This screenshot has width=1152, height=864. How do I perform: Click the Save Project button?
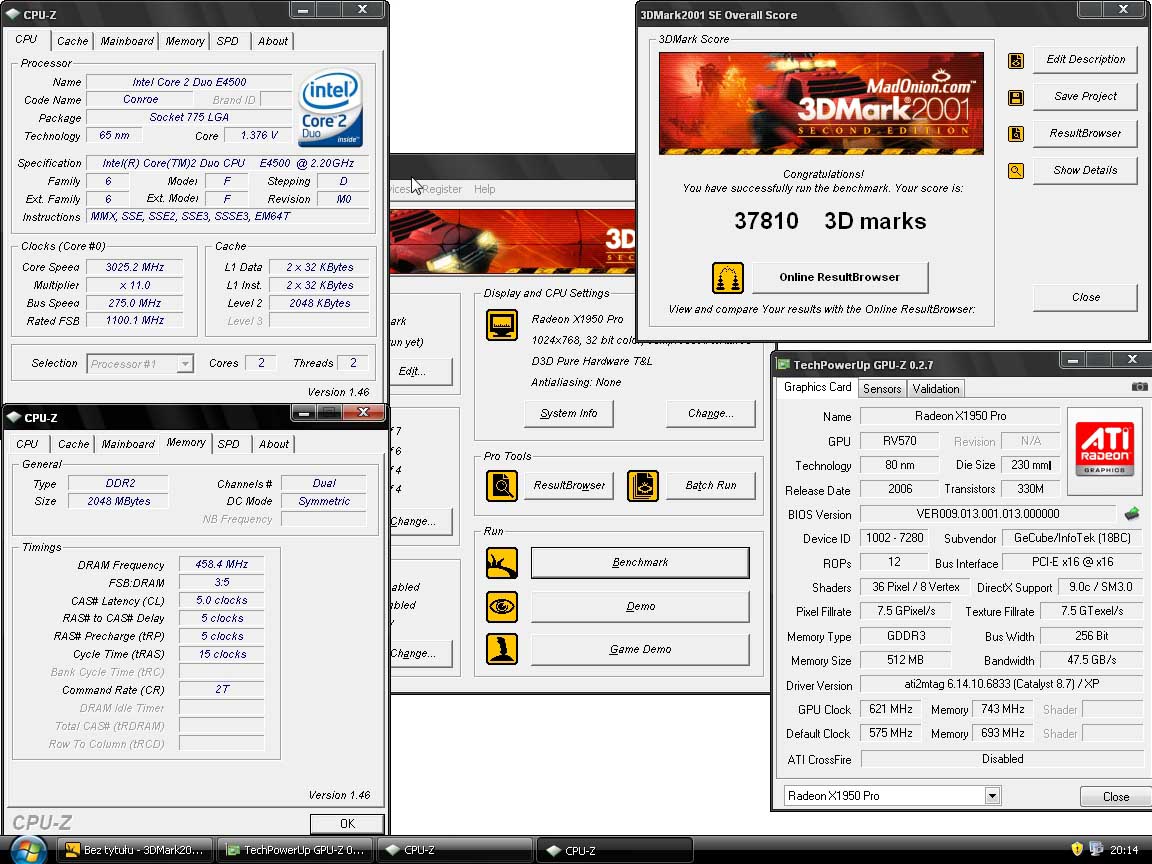point(1085,96)
